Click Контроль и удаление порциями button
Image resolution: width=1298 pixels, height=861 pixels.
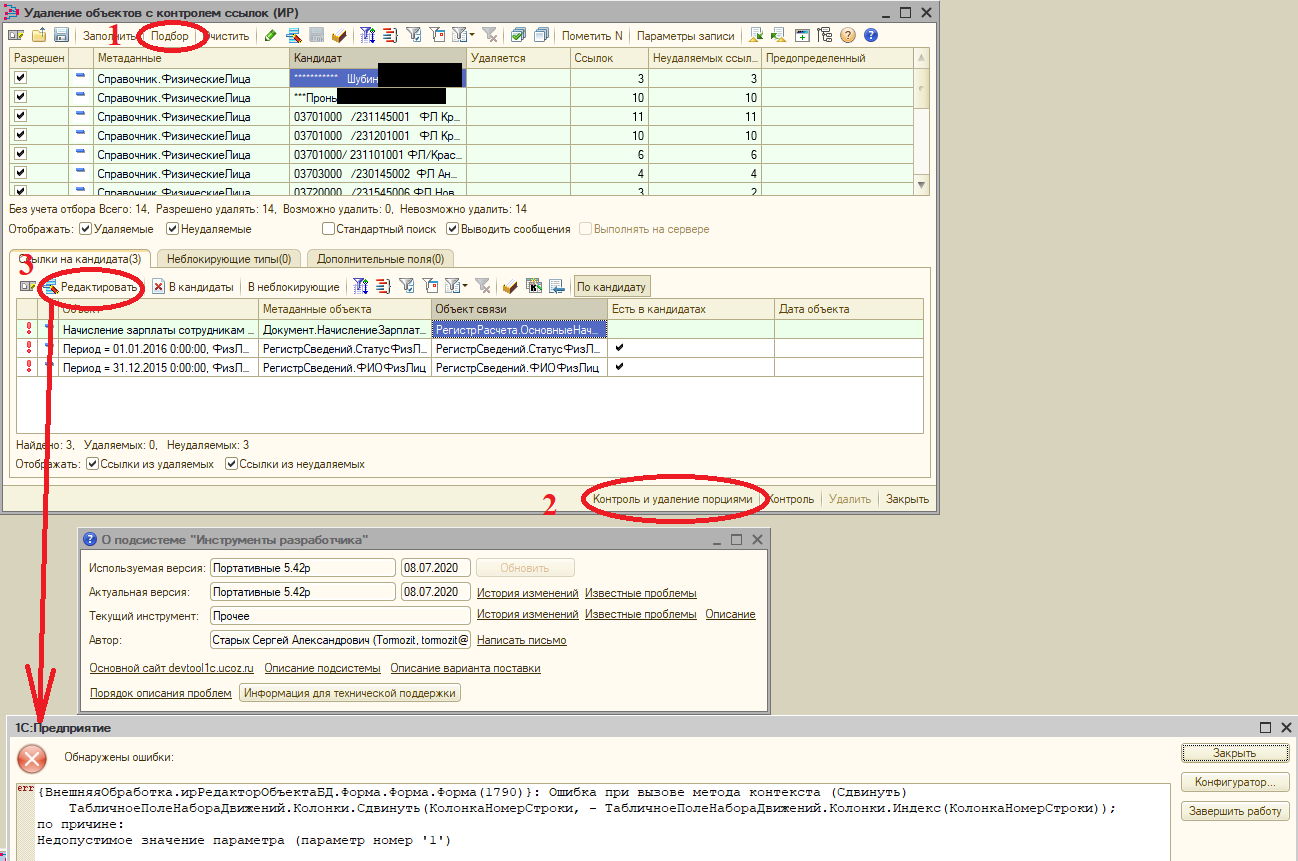tap(672, 499)
